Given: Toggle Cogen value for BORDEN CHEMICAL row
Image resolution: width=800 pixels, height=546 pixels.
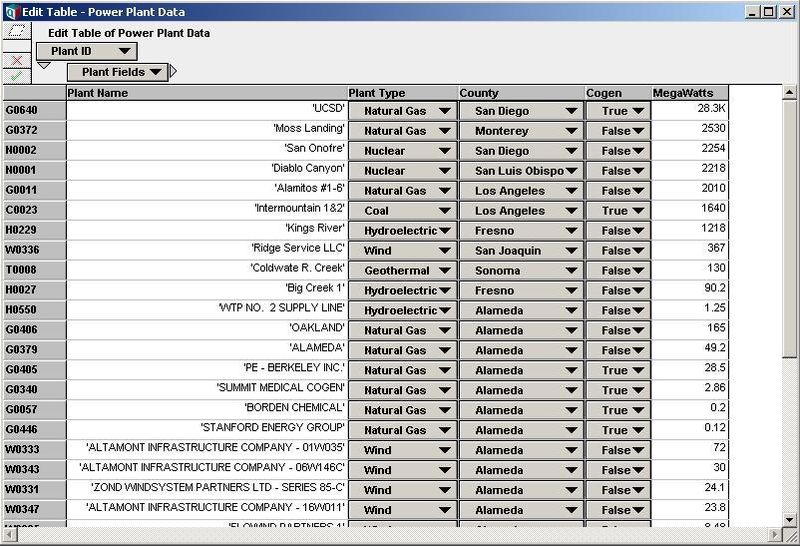Looking at the screenshot, I should (618, 410).
